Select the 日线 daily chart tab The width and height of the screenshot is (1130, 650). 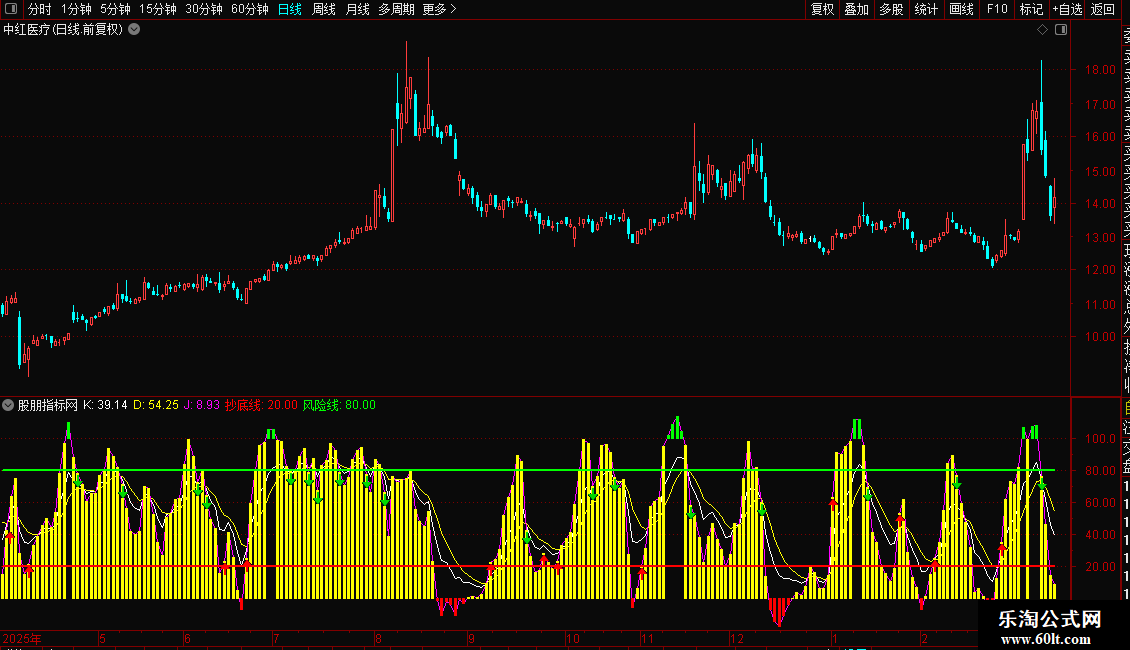pyautogui.click(x=290, y=9)
